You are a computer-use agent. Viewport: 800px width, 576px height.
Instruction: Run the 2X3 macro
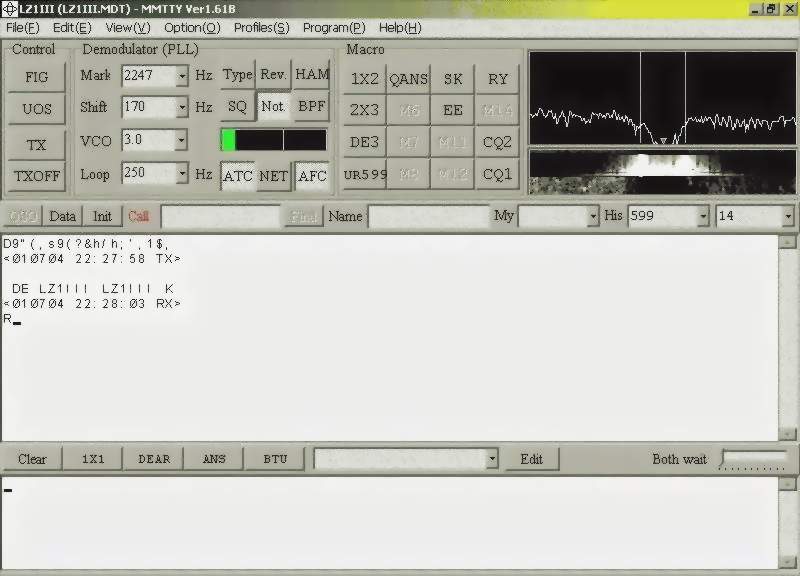coord(364,110)
